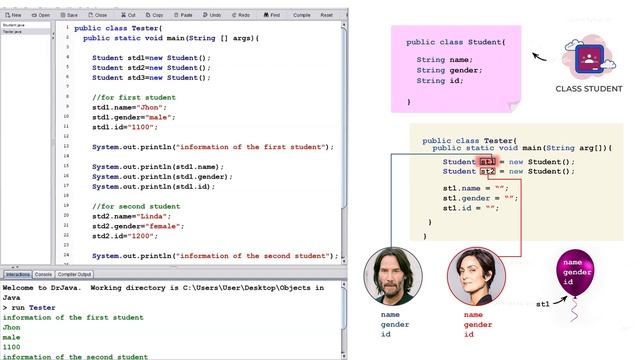Click highlighted st1 variable in Tester diagram
The image size is (640, 360).
point(487,162)
